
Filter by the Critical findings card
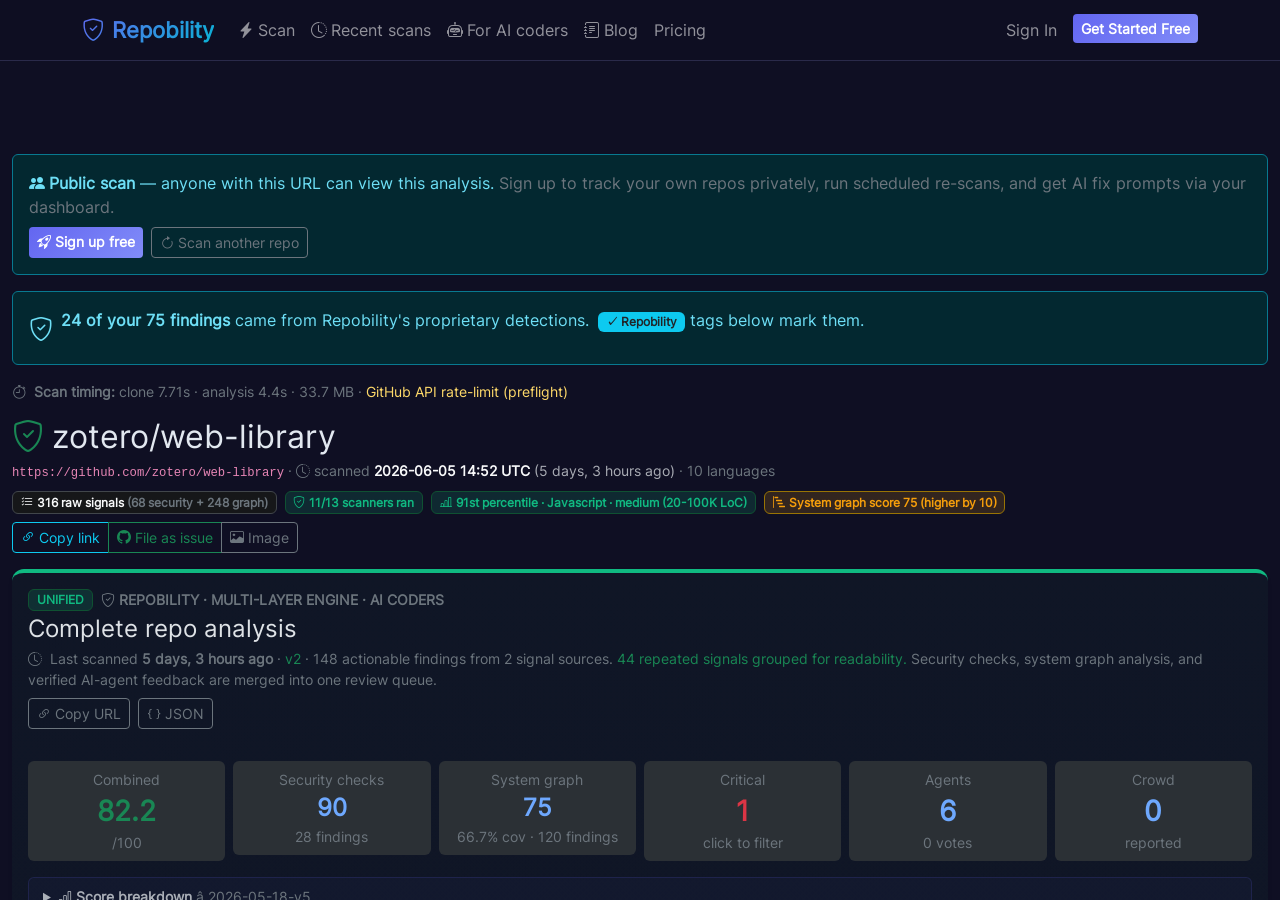click(x=742, y=811)
